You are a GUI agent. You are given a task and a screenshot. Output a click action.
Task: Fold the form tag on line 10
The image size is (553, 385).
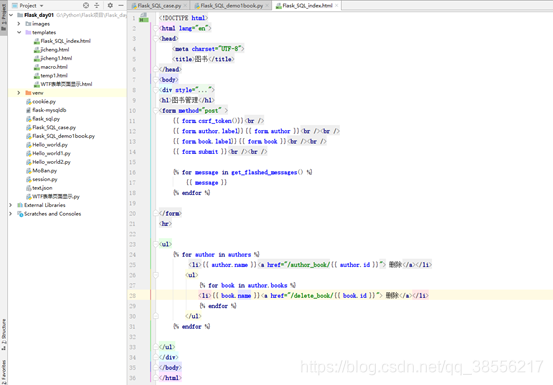(x=156, y=110)
